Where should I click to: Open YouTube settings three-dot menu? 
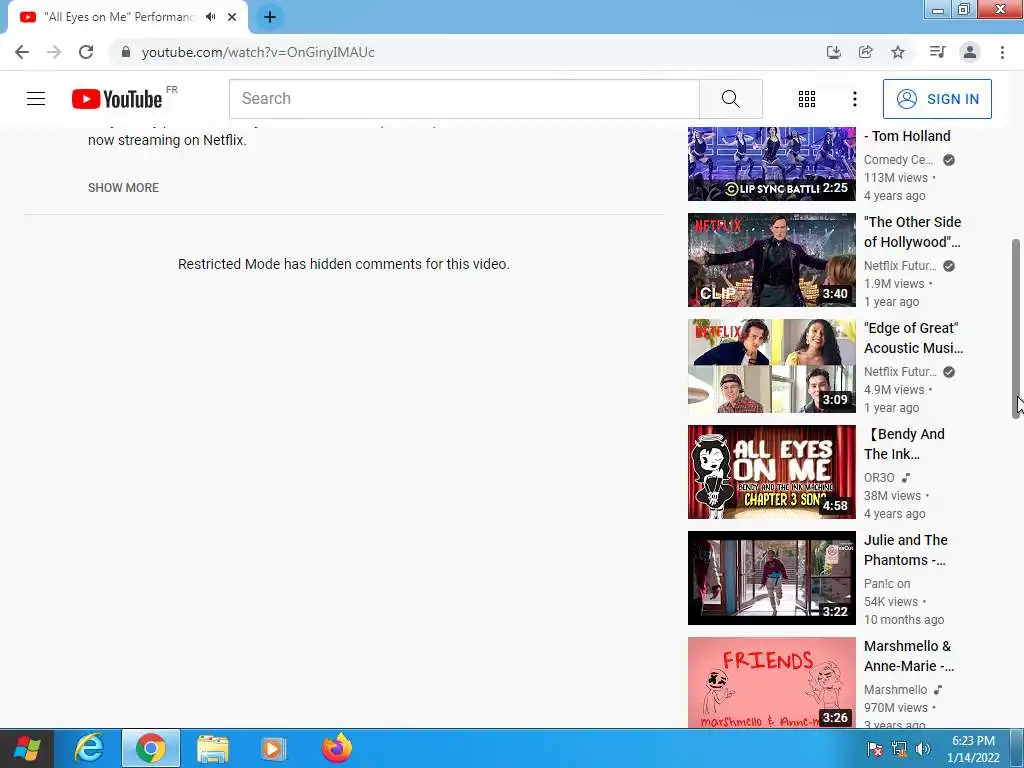click(x=854, y=99)
